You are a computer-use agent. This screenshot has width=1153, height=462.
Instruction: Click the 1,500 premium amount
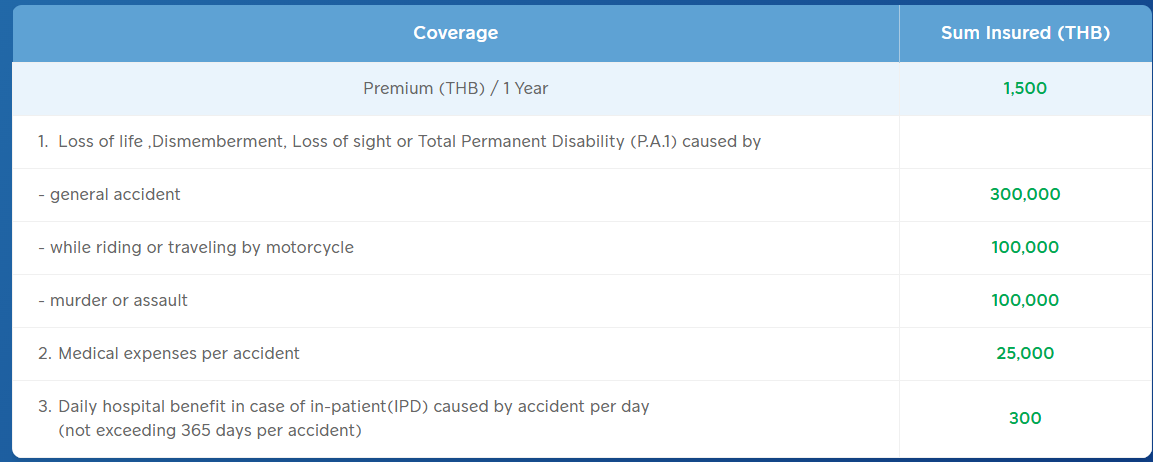coord(1025,89)
